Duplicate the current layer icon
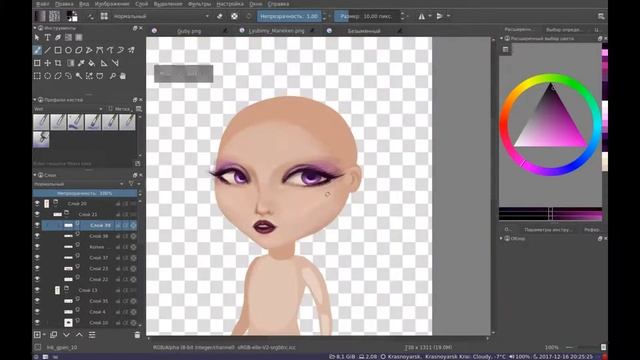The image size is (640, 360). (53, 335)
